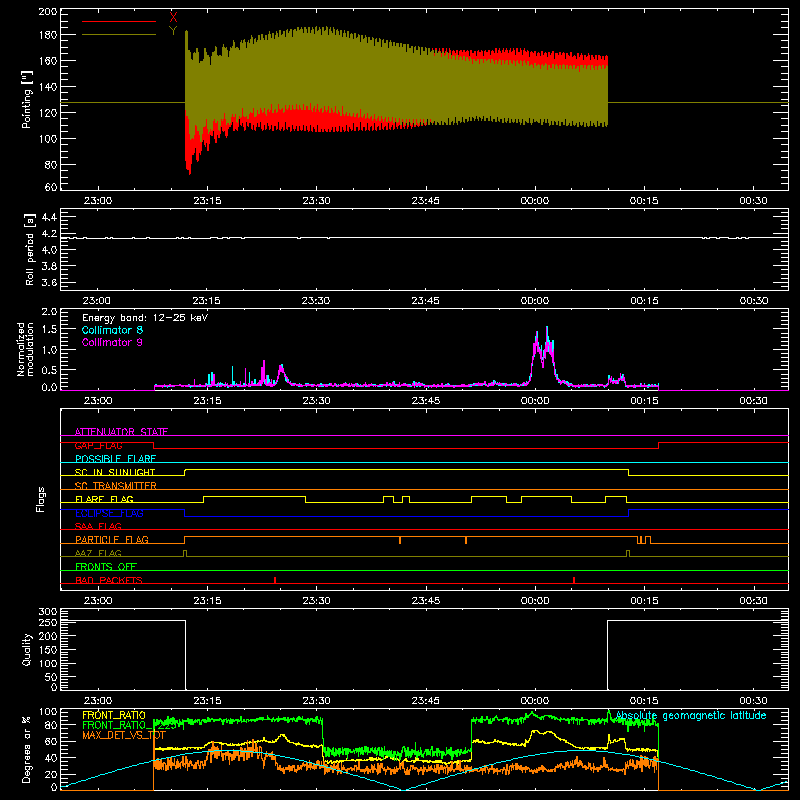
Task: Click the BAD_PACKETS marker near 23:24
Action: [x=275, y=580]
